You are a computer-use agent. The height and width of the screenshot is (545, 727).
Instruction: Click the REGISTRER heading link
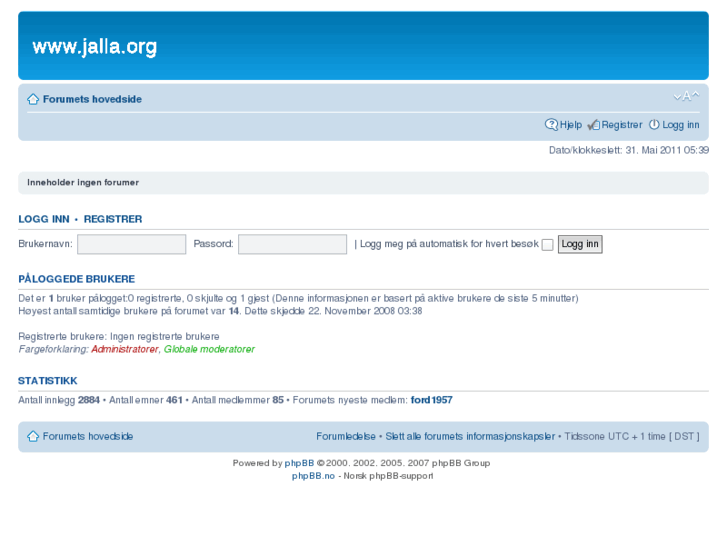[113, 219]
